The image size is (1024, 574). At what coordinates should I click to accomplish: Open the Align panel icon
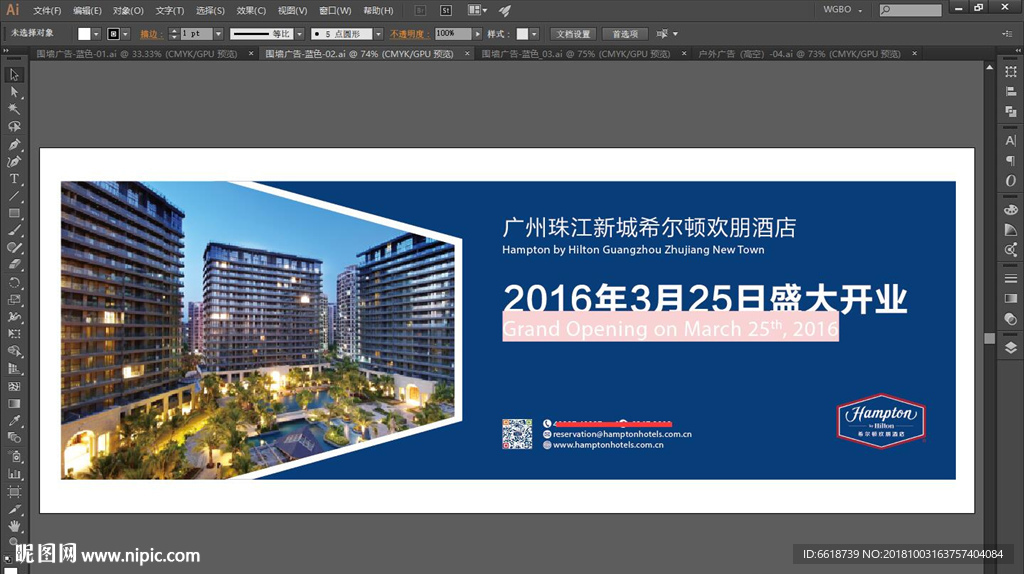(1010, 92)
